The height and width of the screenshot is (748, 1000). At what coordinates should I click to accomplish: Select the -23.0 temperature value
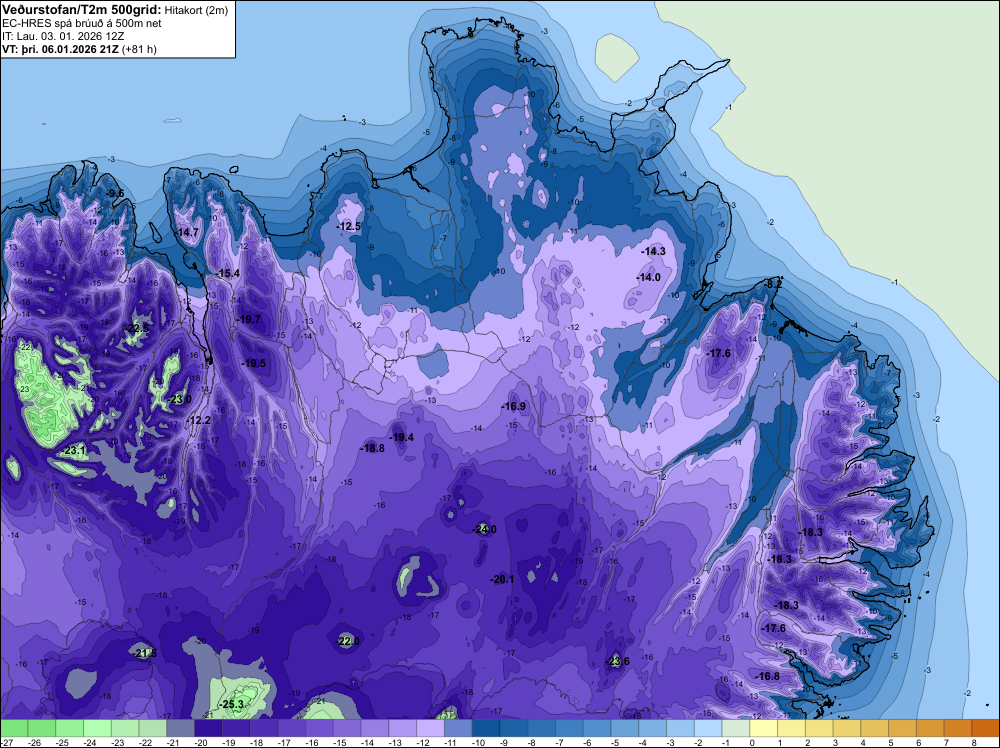pos(179,399)
